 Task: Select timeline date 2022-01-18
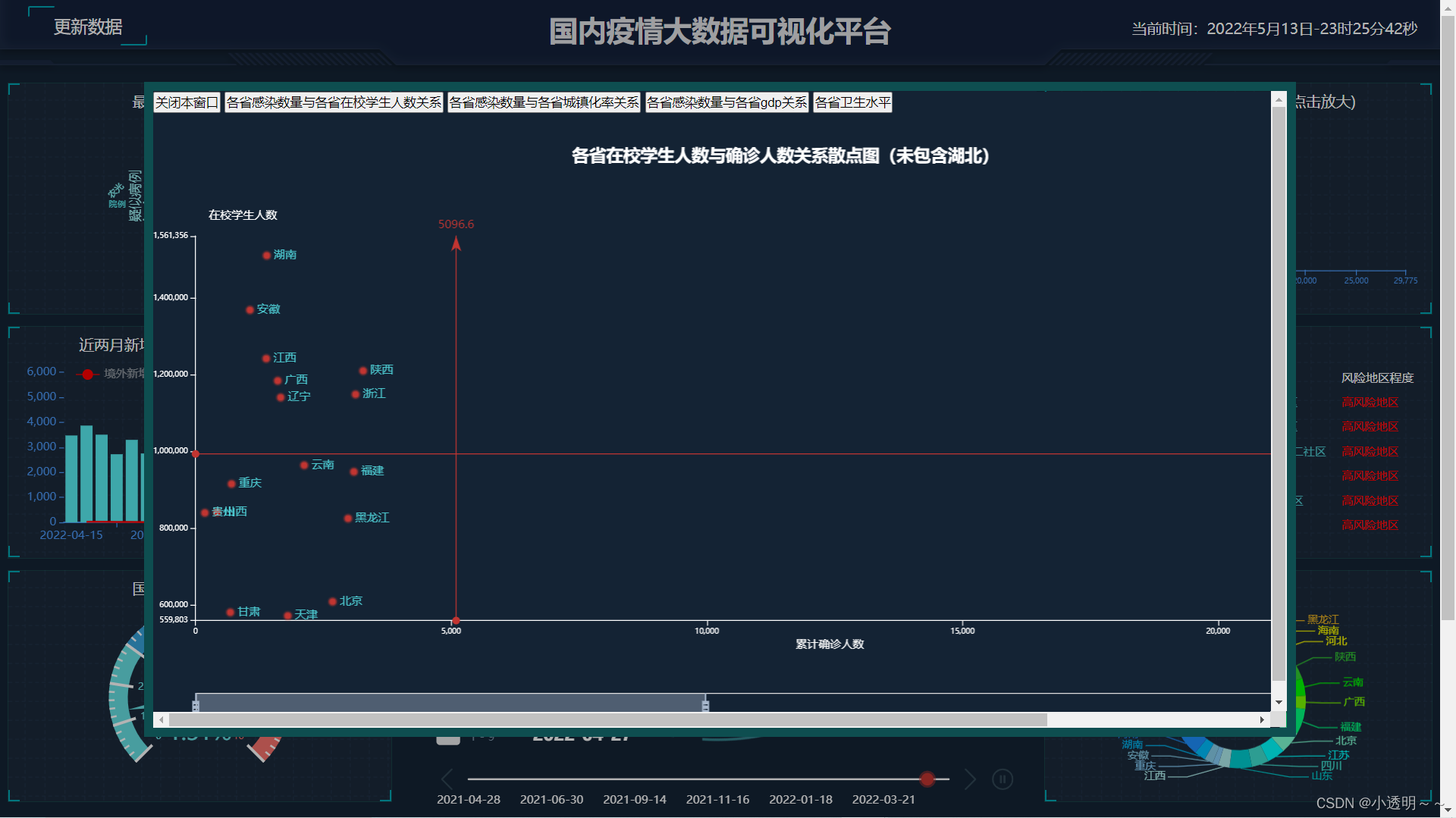point(801,800)
